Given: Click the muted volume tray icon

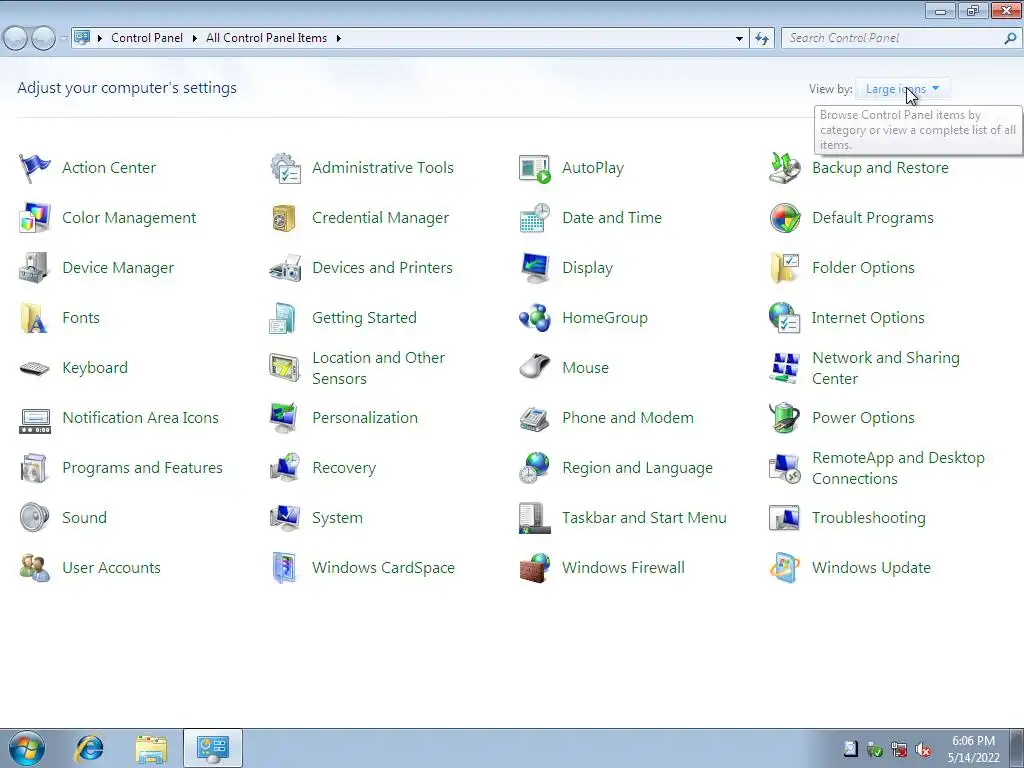Looking at the screenshot, I should click(923, 750).
